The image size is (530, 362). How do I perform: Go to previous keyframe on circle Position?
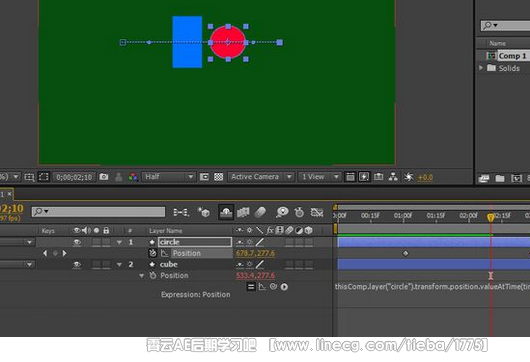point(45,253)
